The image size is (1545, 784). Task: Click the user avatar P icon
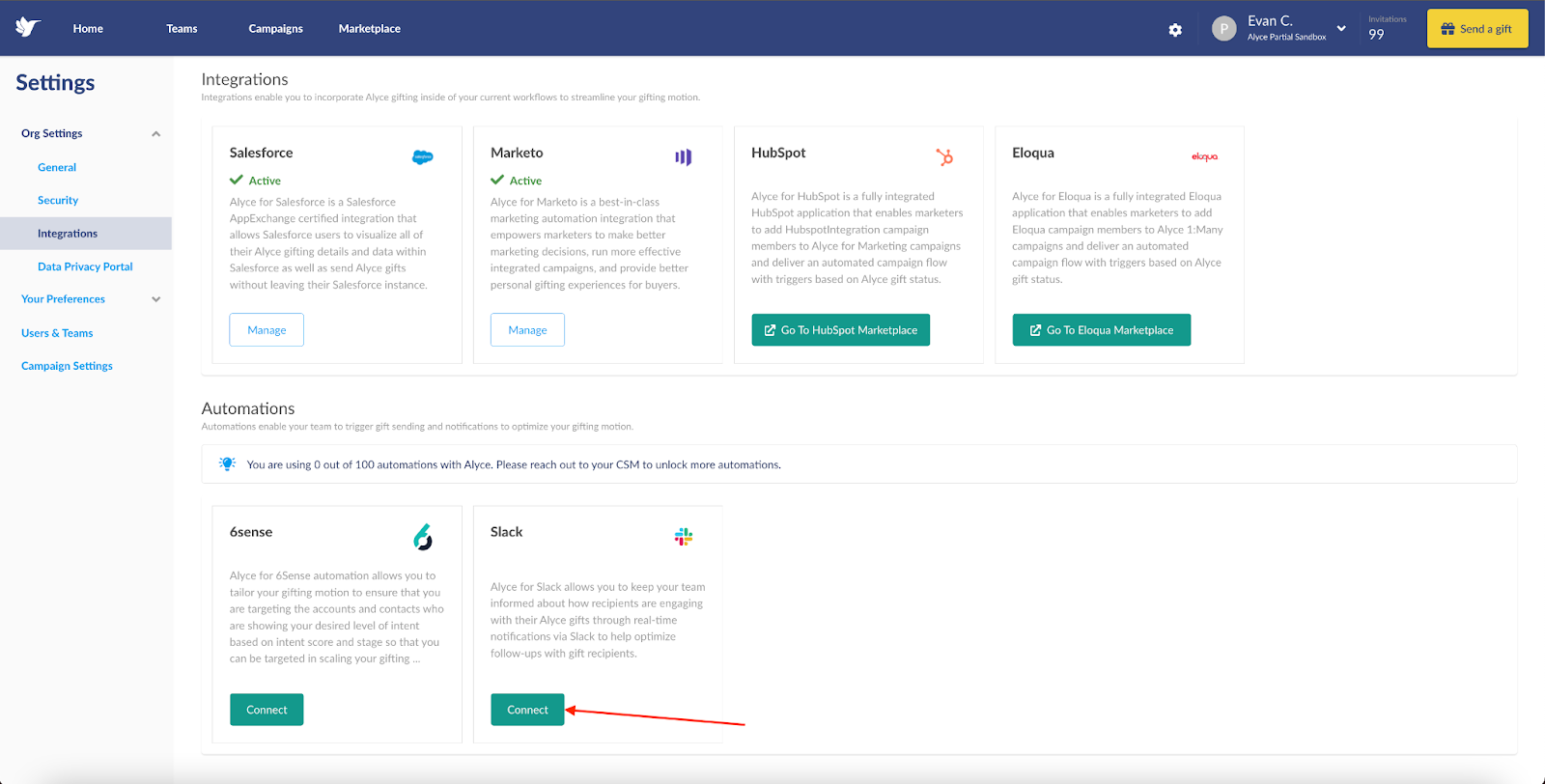pyautogui.click(x=1223, y=29)
